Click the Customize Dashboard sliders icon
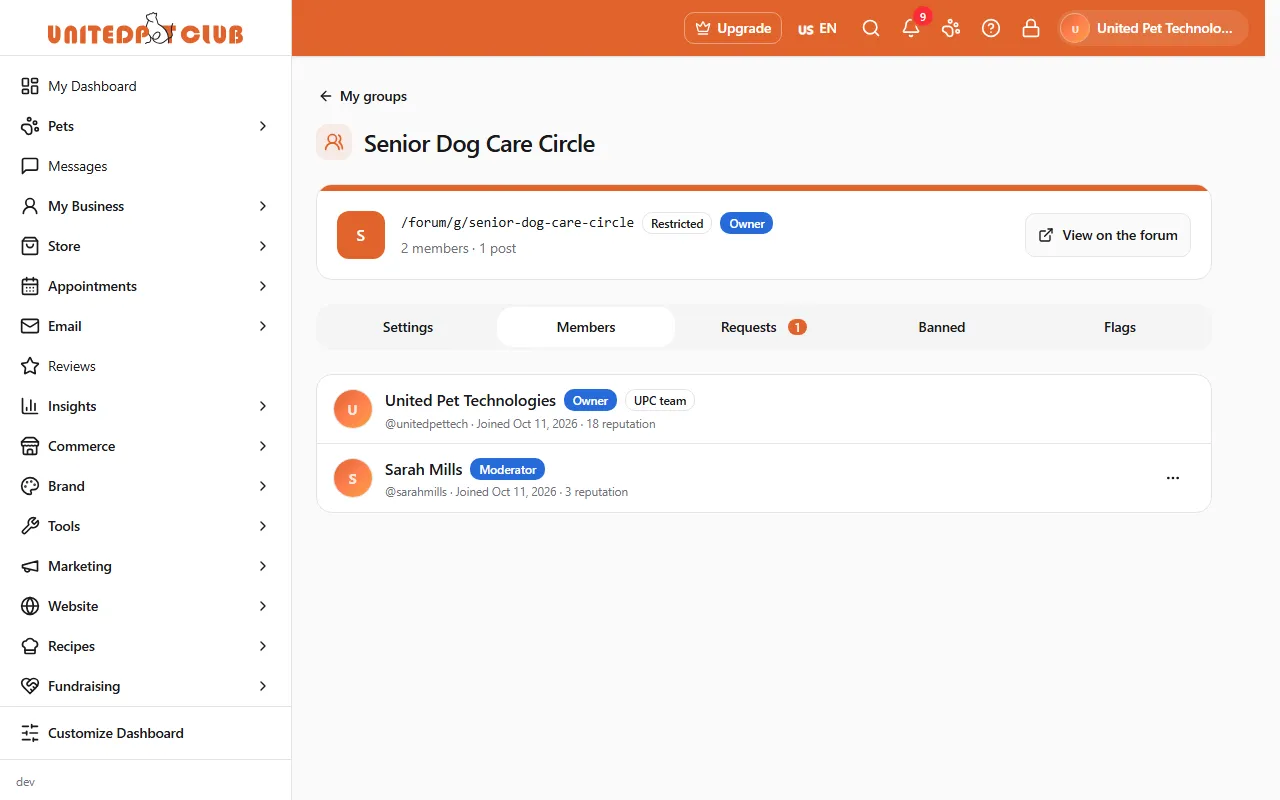 [x=30, y=733]
